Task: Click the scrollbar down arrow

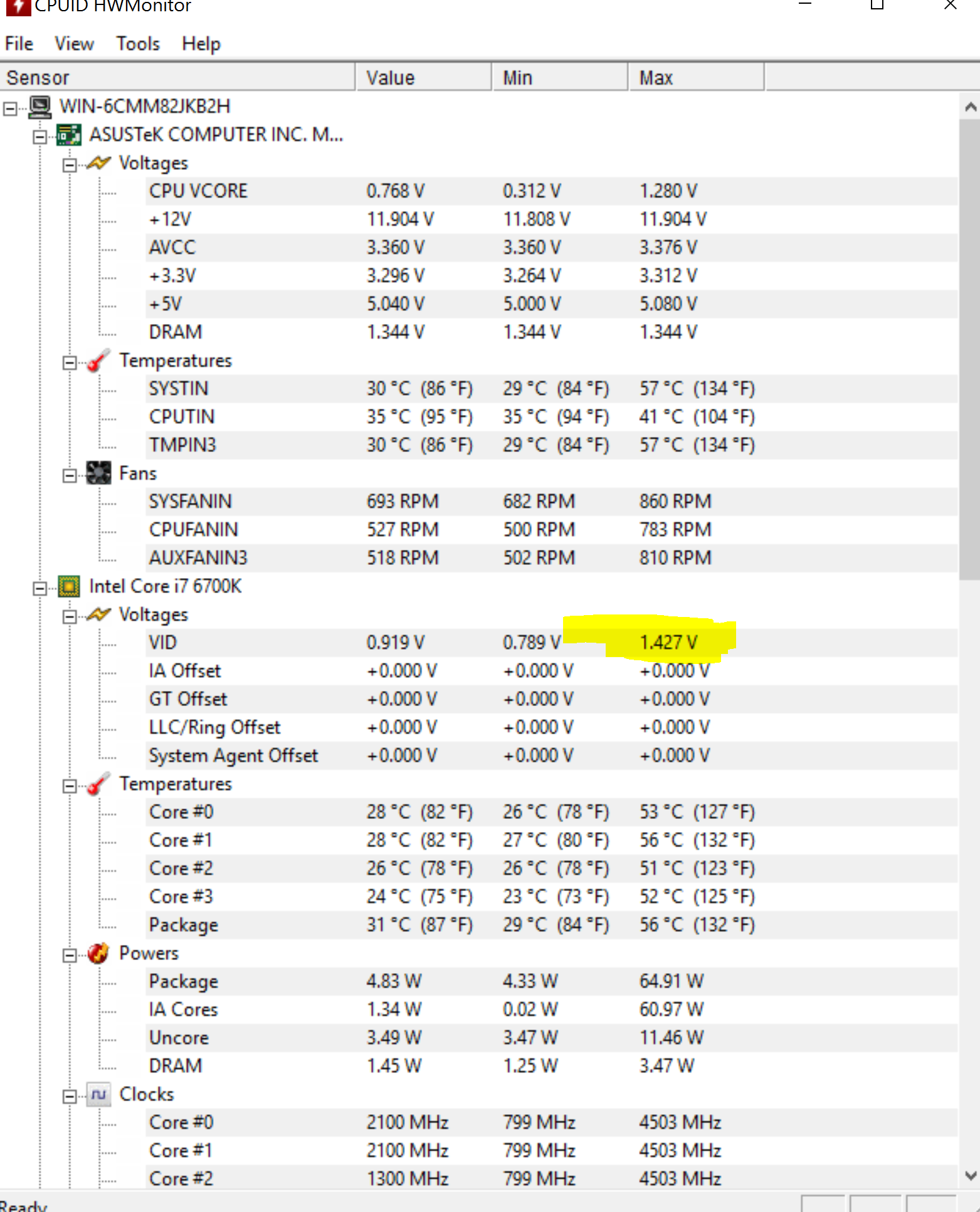Action: point(971,1176)
